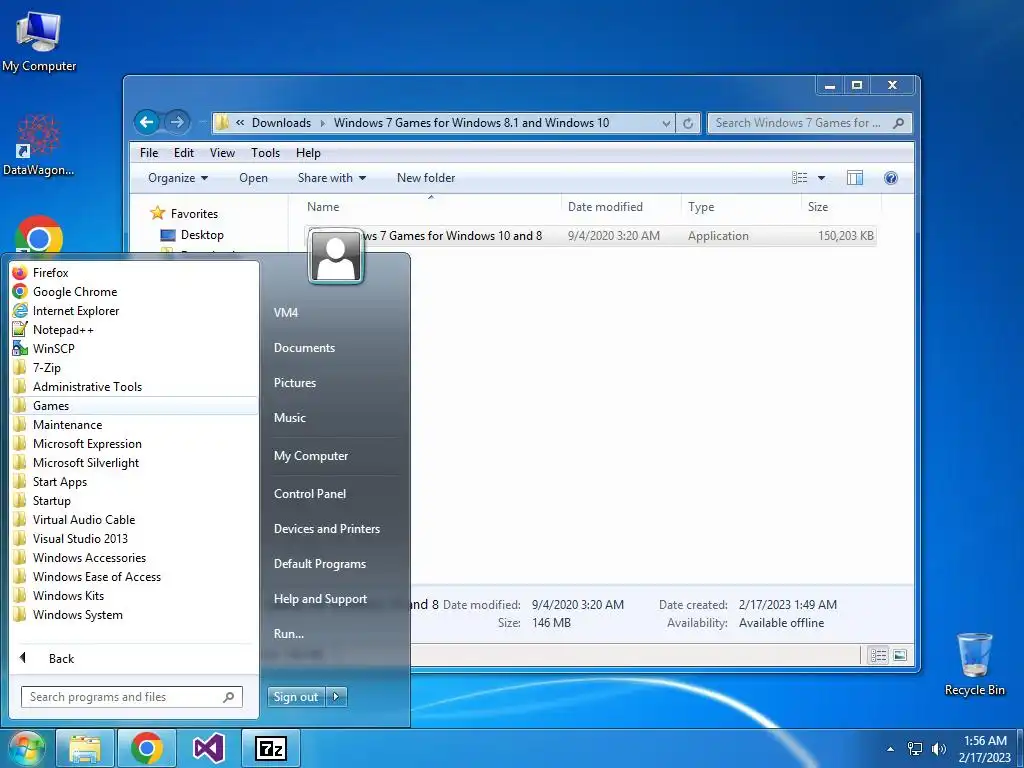1024x768 pixels.
Task: Click the Sign out button
Action: click(x=296, y=697)
